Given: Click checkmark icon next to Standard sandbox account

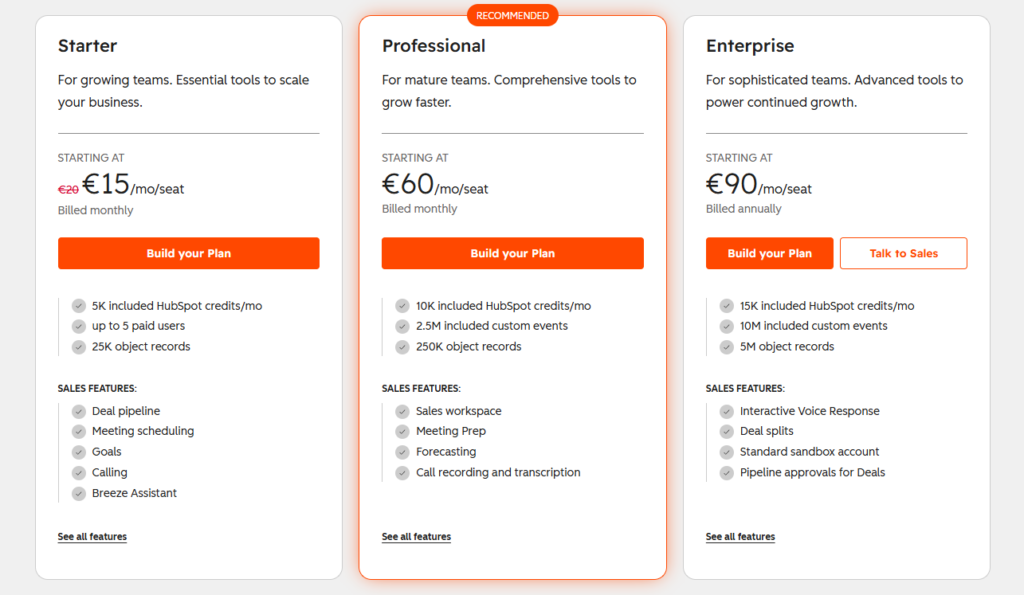Looking at the screenshot, I should pos(727,452).
